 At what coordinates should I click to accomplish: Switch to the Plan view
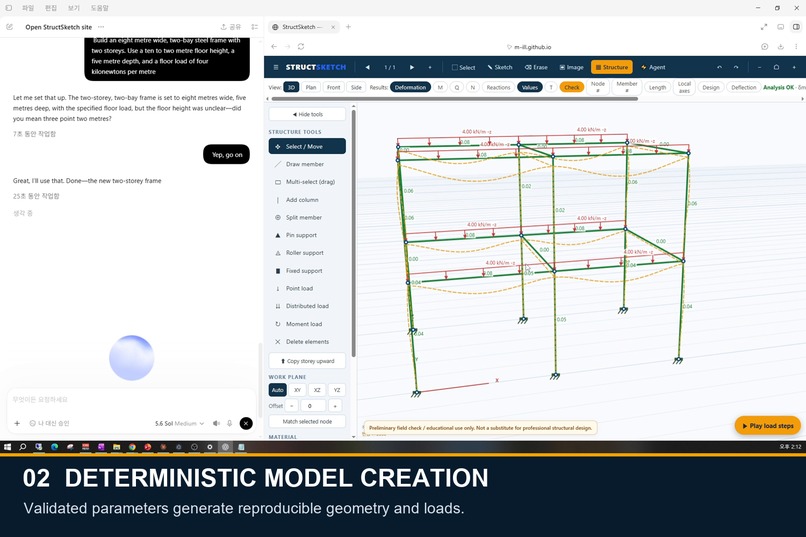point(310,87)
